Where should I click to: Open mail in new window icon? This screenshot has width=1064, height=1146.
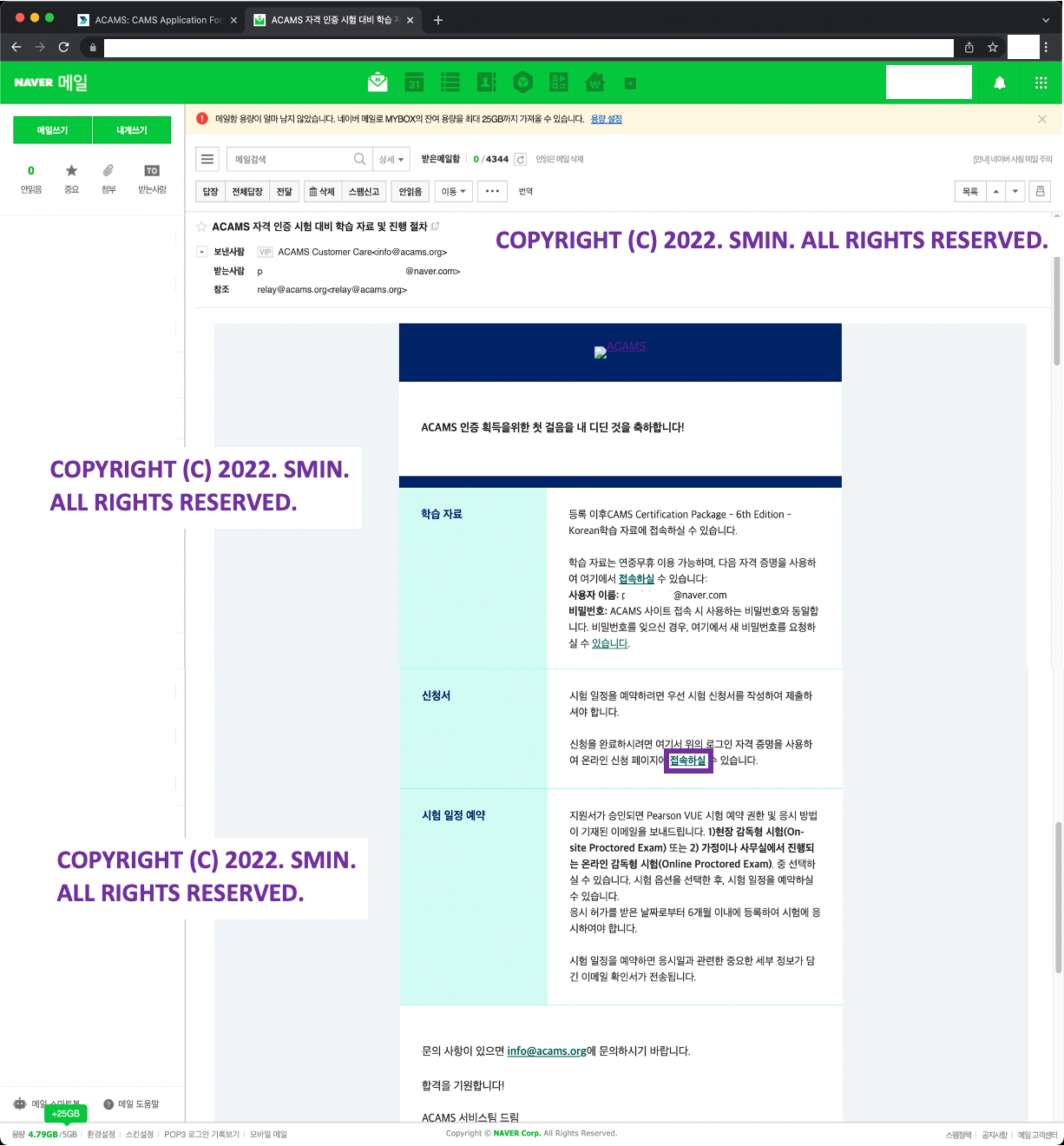pos(435,226)
